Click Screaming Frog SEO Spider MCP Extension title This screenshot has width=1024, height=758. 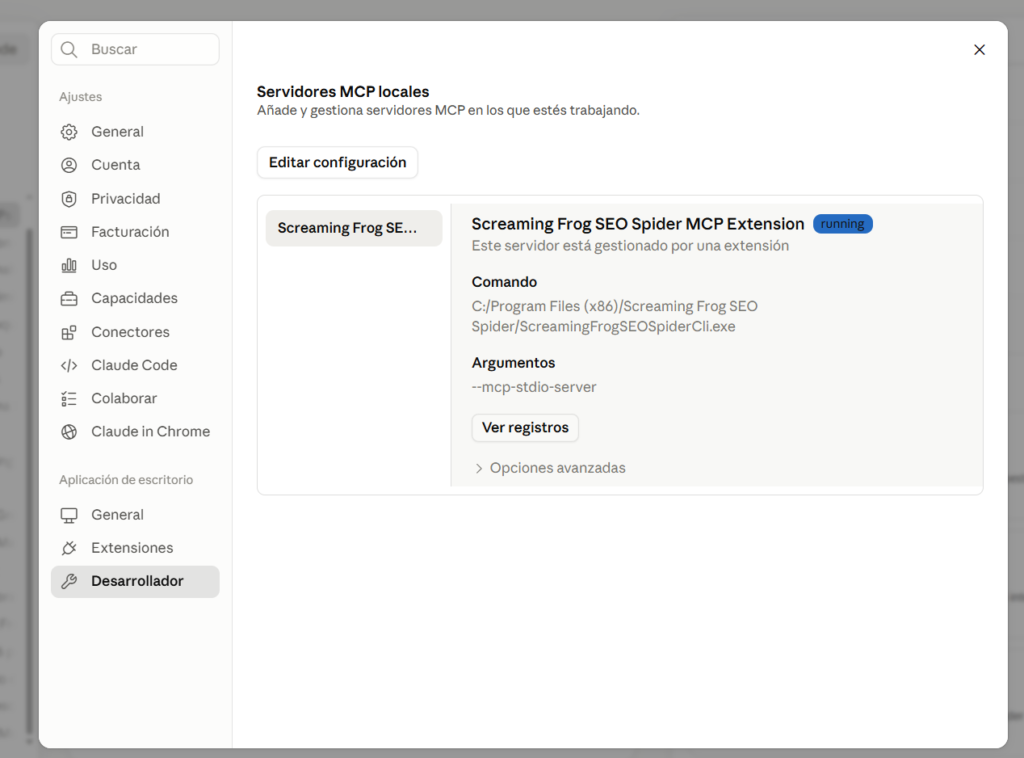(x=638, y=224)
